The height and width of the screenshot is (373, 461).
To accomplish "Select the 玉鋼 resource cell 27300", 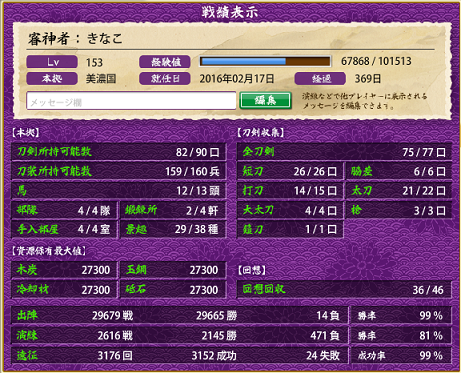I will click(173, 270).
